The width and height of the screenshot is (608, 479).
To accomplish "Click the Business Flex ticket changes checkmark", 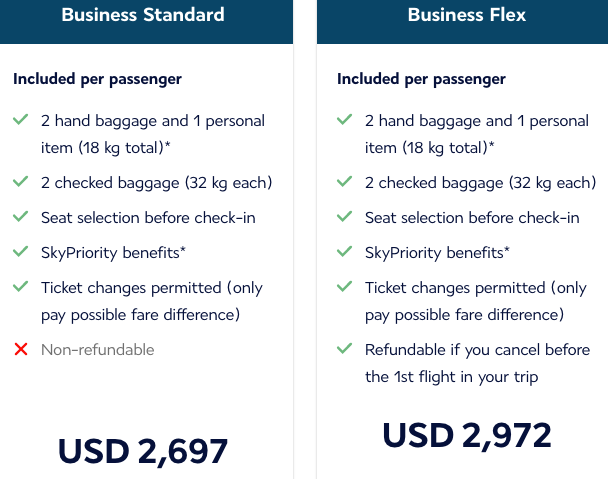I will click(x=344, y=286).
